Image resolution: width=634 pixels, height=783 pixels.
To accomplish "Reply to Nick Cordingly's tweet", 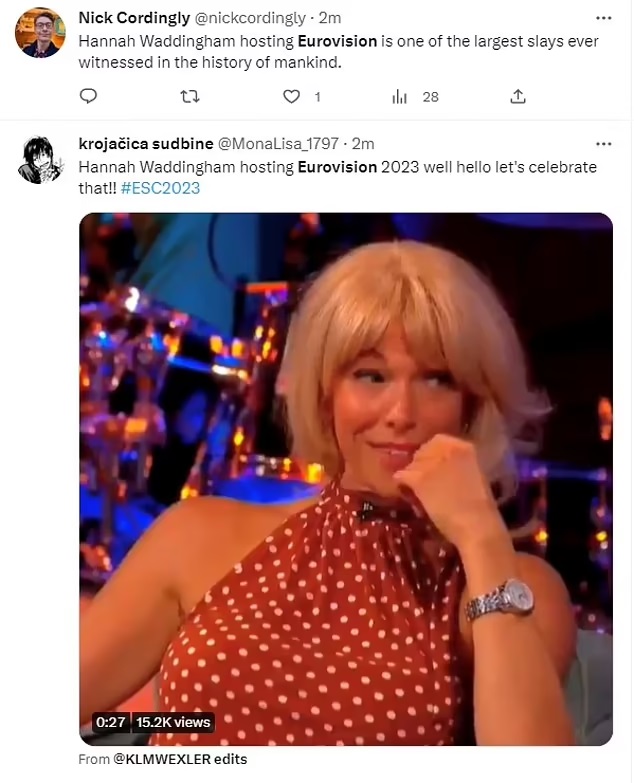I will (88, 97).
